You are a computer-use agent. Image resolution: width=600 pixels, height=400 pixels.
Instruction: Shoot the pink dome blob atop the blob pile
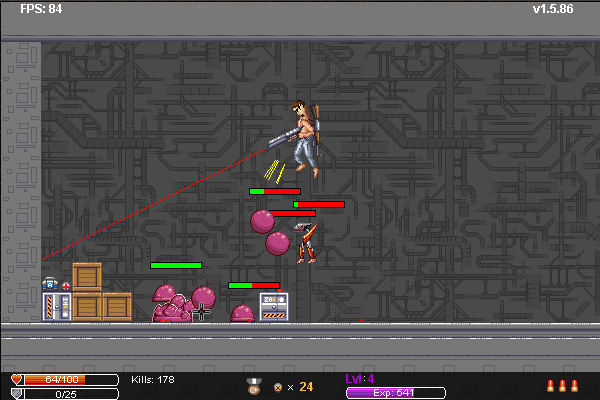click(x=164, y=292)
